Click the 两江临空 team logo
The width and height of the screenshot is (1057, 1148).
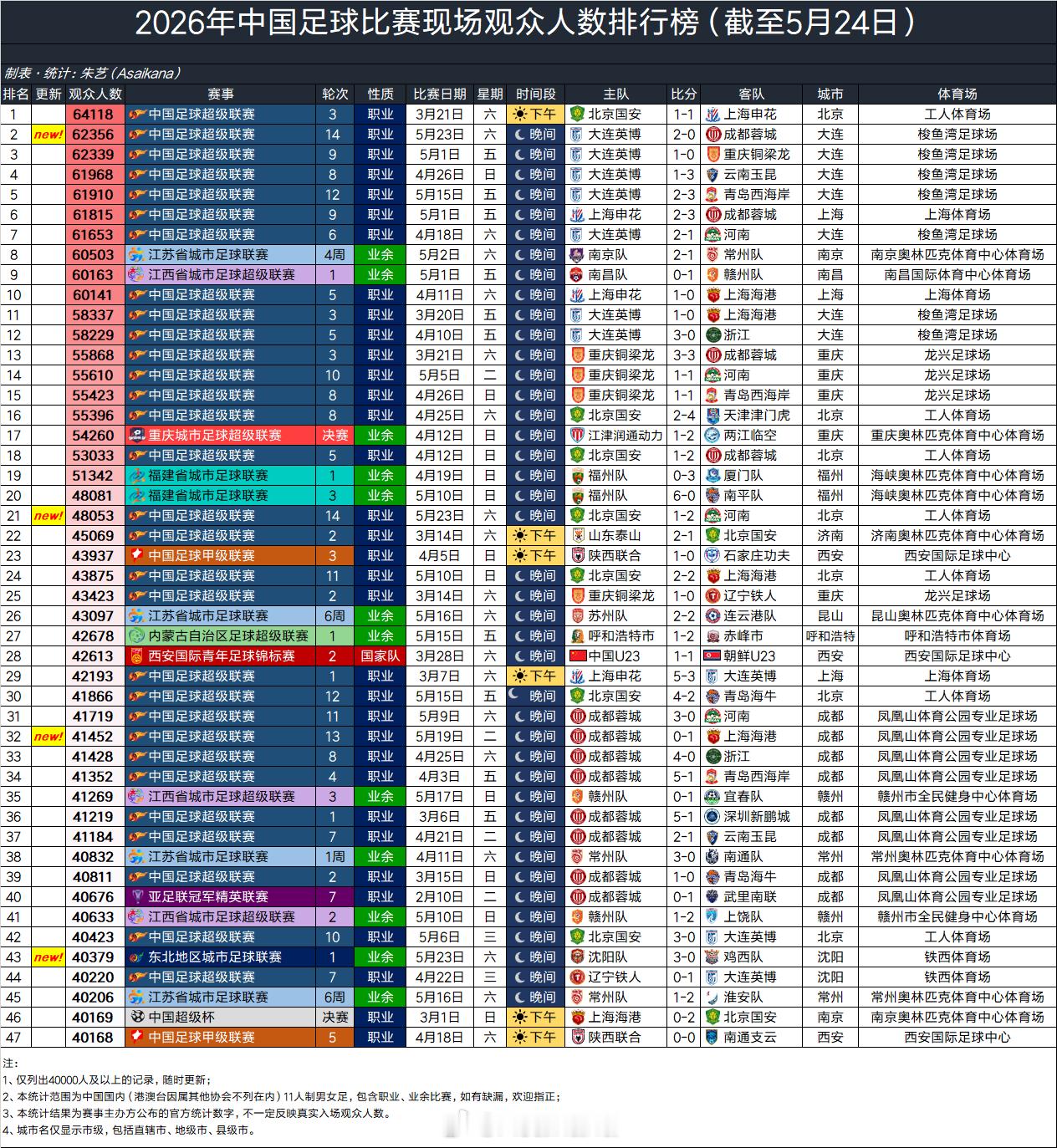coord(712,436)
